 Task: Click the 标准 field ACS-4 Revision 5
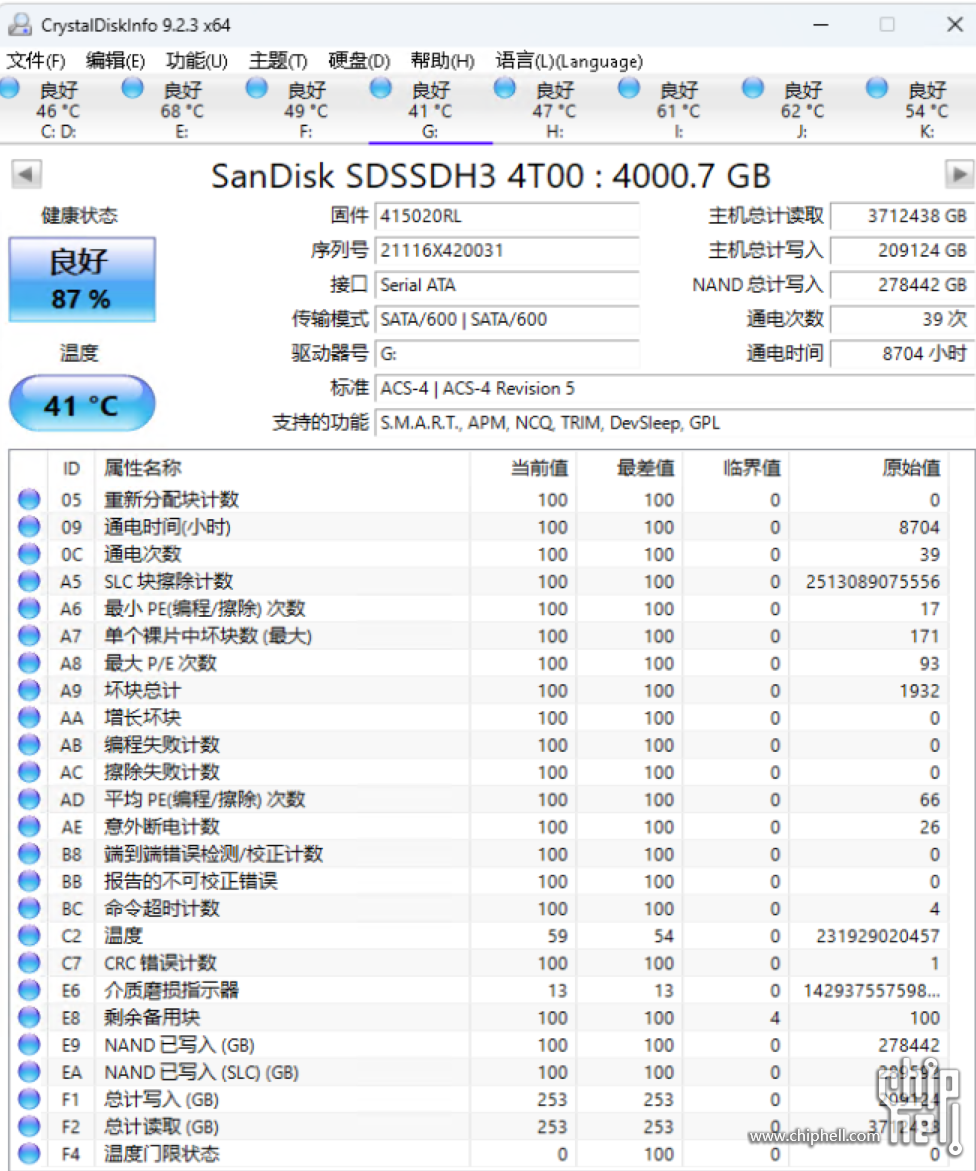coord(674,388)
